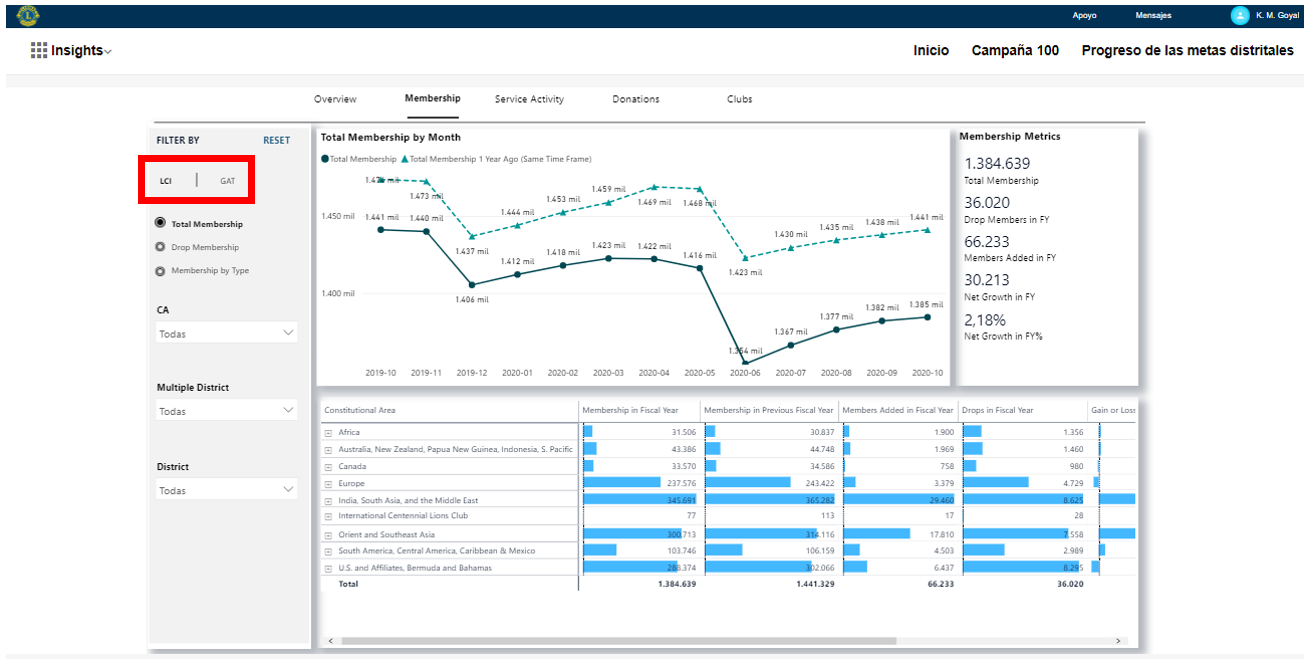Switch to the Service Activity tab
Viewport: 1310px width, 671px height.
tap(529, 99)
